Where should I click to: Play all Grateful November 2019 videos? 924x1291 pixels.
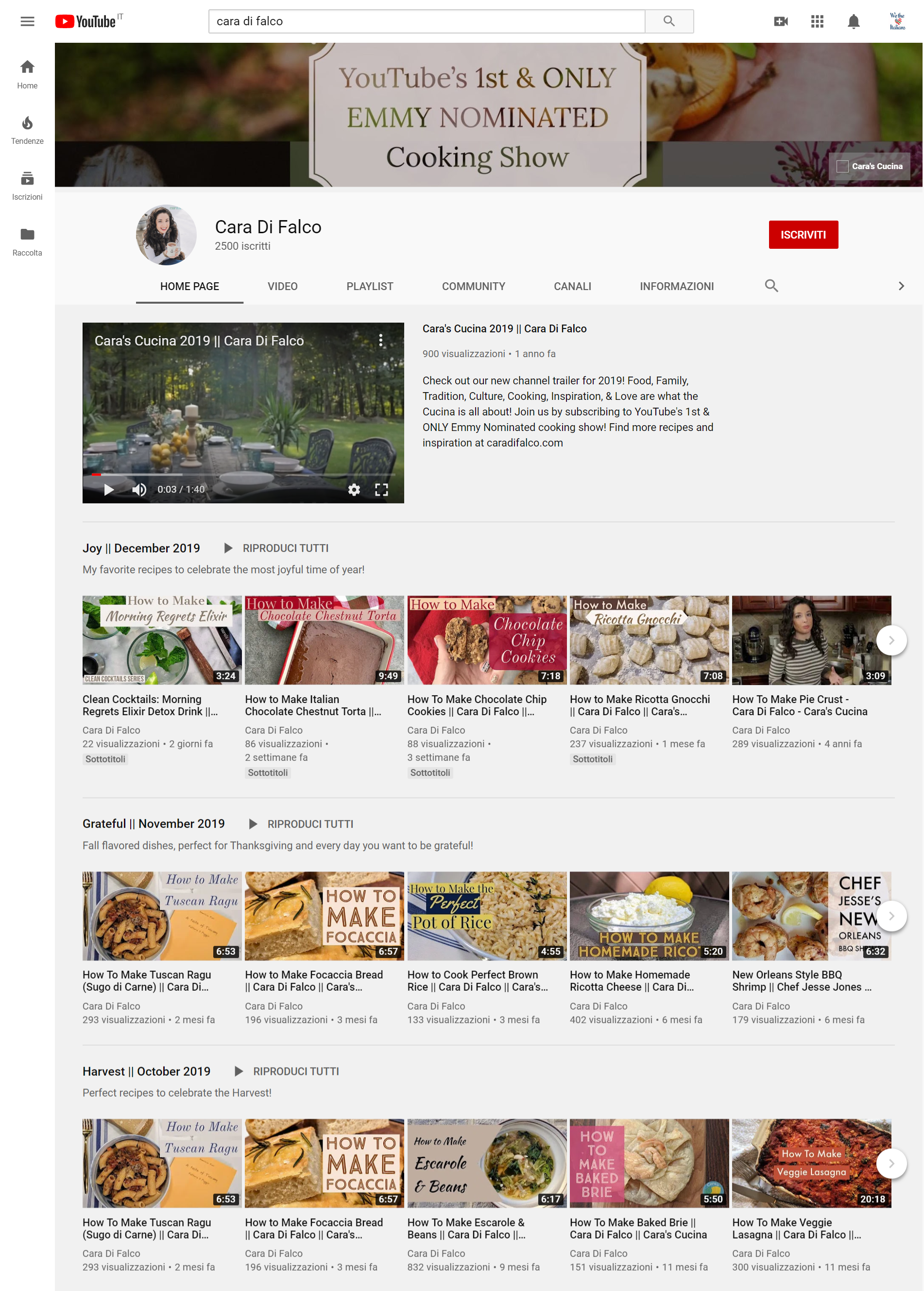pyautogui.click(x=302, y=824)
